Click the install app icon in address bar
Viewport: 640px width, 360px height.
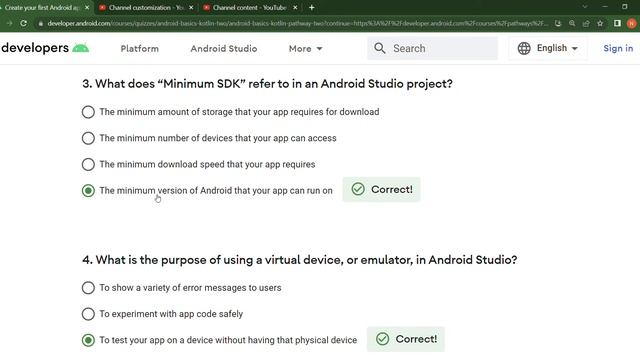558,23
